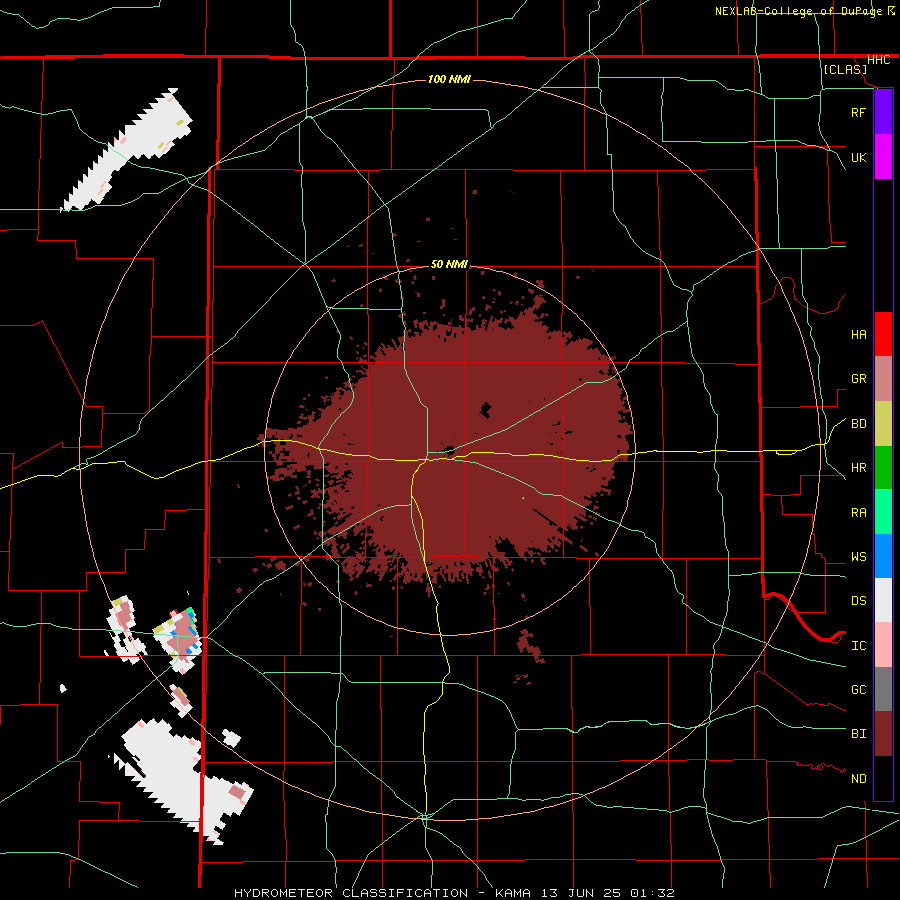
Task: Click the BI dark-red legend swatch
Action: (883, 734)
